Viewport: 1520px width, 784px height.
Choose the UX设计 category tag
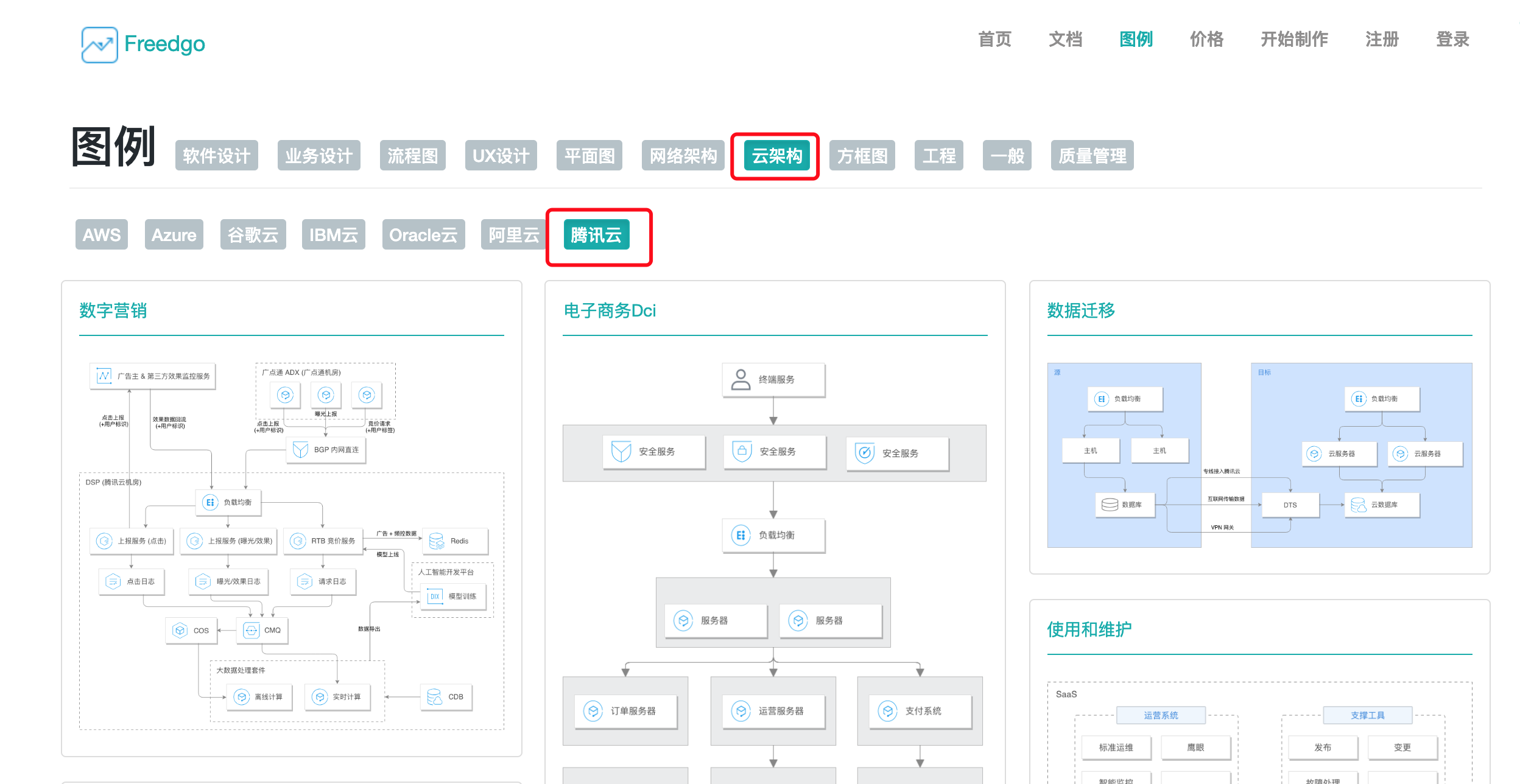click(x=501, y=156)
